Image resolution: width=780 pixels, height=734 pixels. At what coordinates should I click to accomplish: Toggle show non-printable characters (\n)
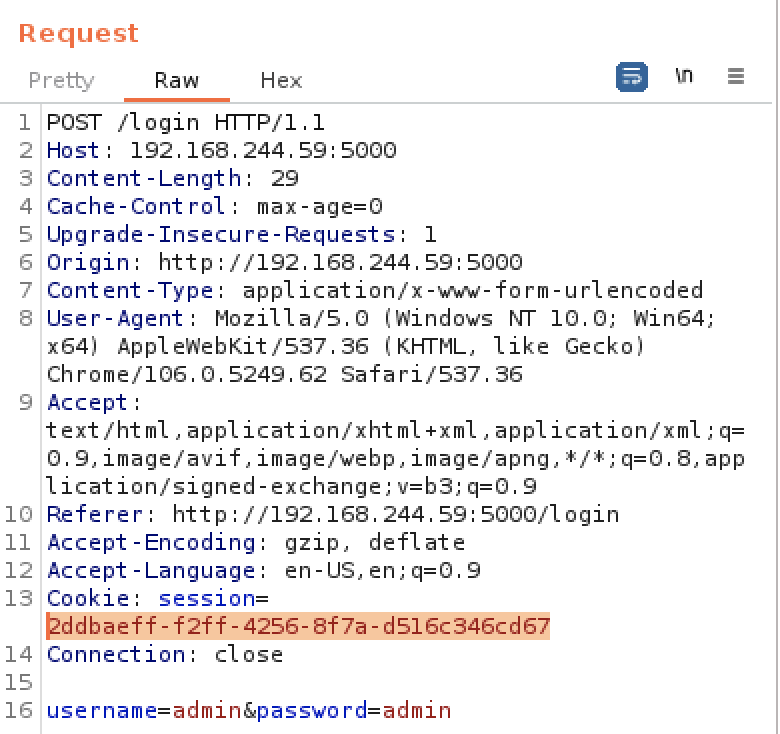point(684,76)
